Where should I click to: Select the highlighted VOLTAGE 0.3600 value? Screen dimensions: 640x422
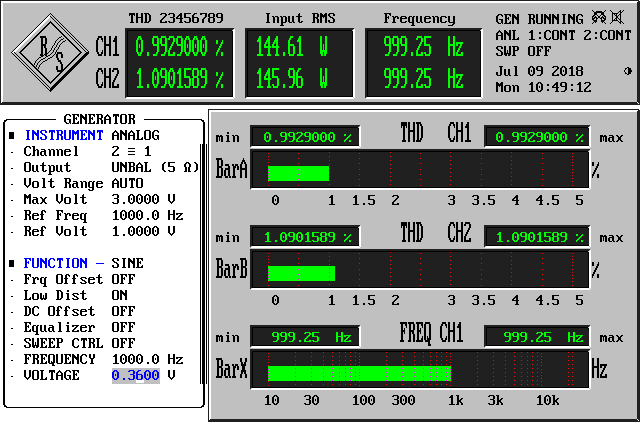click(136, 375)
